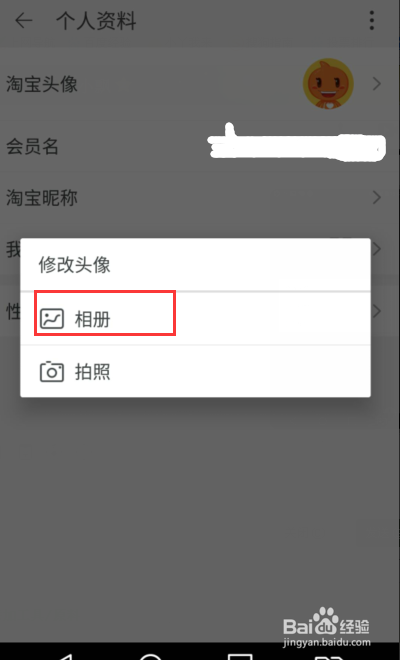Tap the 修改头像 dialog title
This screenshot has height=660, width=400.
pyautogui.click(x=75, y=265)
